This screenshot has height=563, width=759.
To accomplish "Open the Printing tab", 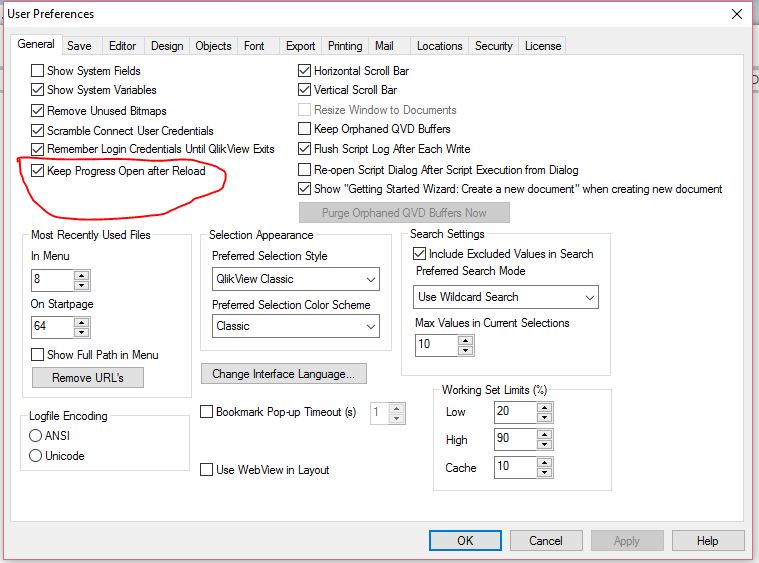I will [x=345, y=46].
